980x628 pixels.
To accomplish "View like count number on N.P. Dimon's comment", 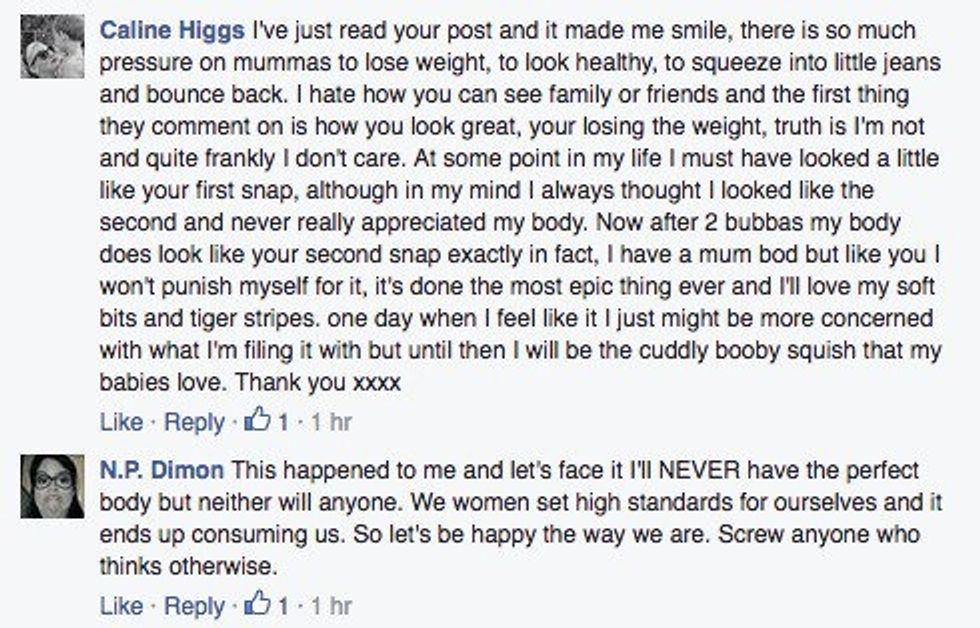I will click(x=283, y=606).
